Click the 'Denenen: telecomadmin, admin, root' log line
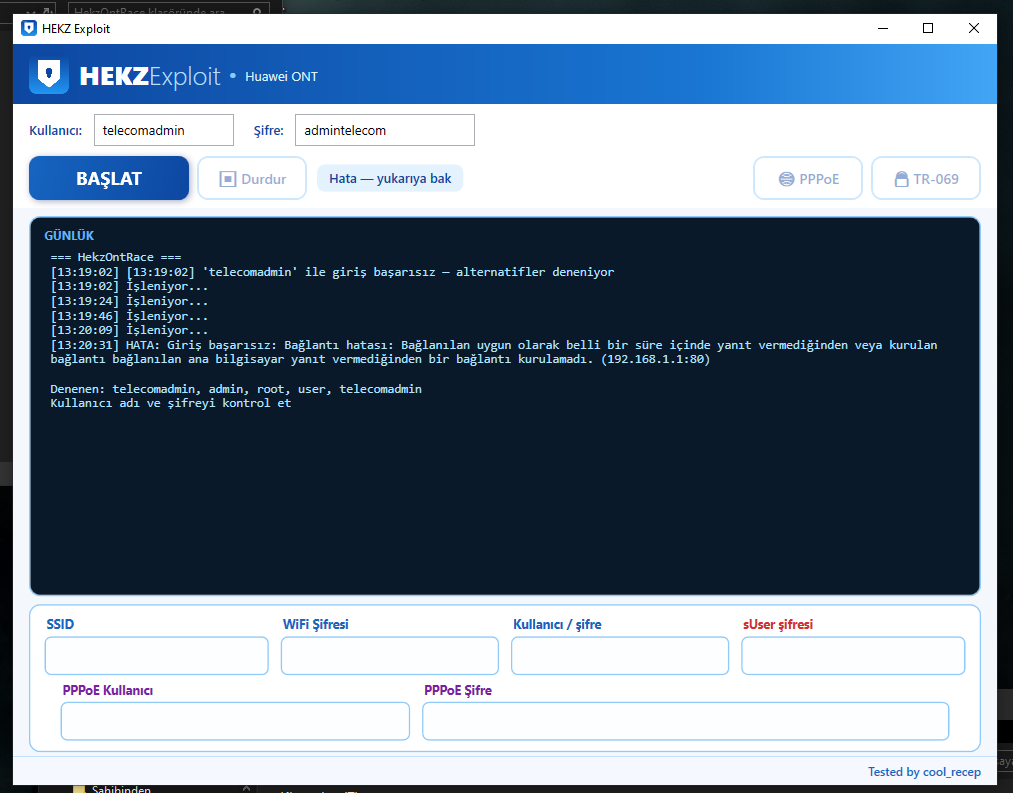Viewport: 1013px width, 793px height. point(236,389)
